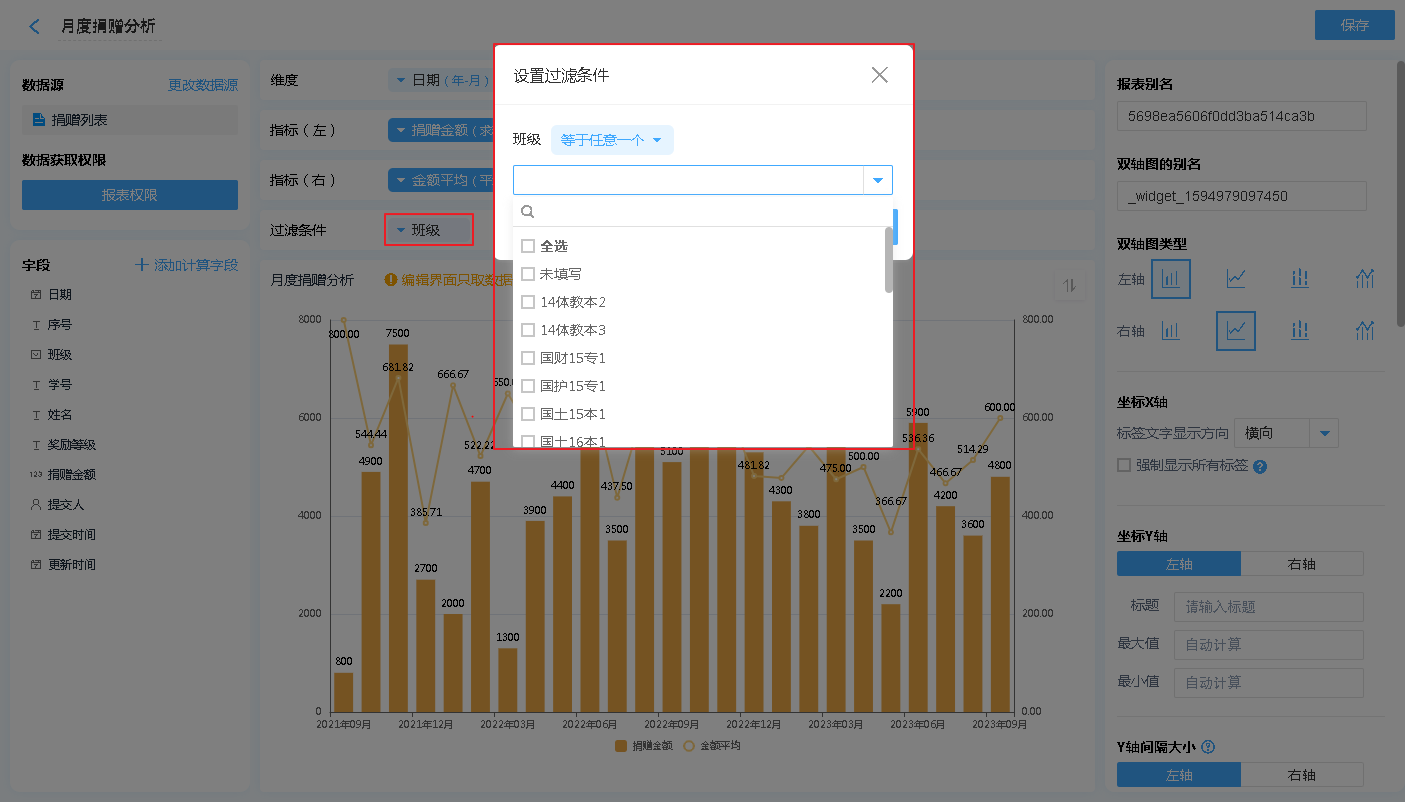Select bar chart icon for right axis
Screen dimensions: 1405x802
tap(1171, 330)
